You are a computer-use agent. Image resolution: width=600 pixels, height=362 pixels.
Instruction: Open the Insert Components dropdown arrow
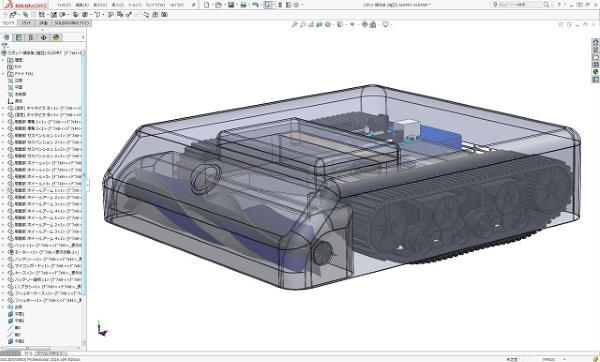pyautogui.click(x=18, y=15)
